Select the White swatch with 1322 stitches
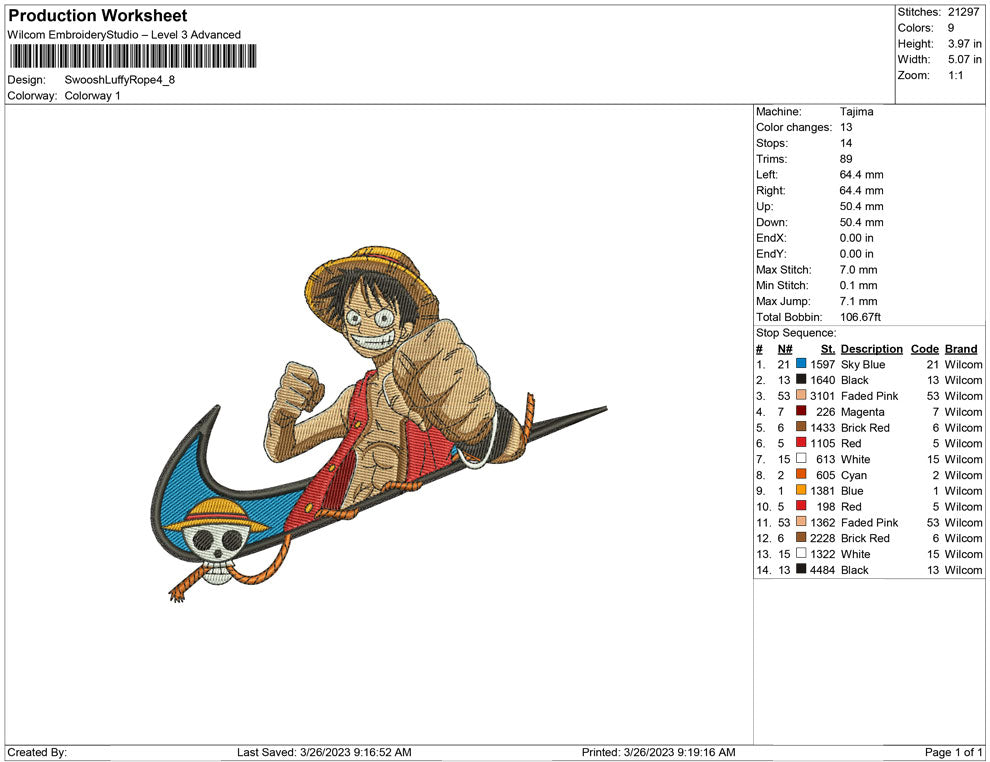This screenshot has height=762, width=990. pos(801,553)
